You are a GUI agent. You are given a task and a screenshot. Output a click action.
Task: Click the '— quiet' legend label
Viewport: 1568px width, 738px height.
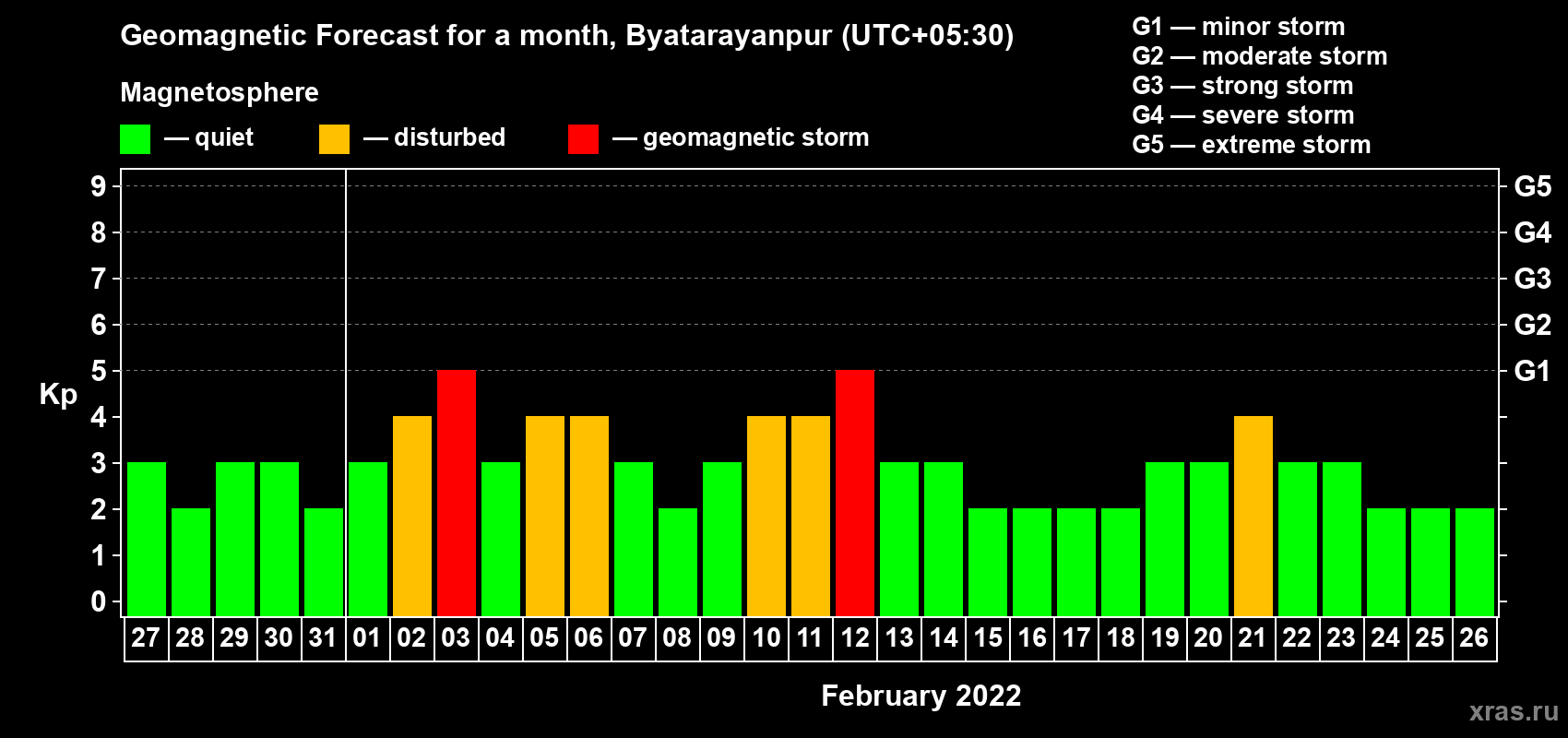click(x=208, y=137)
